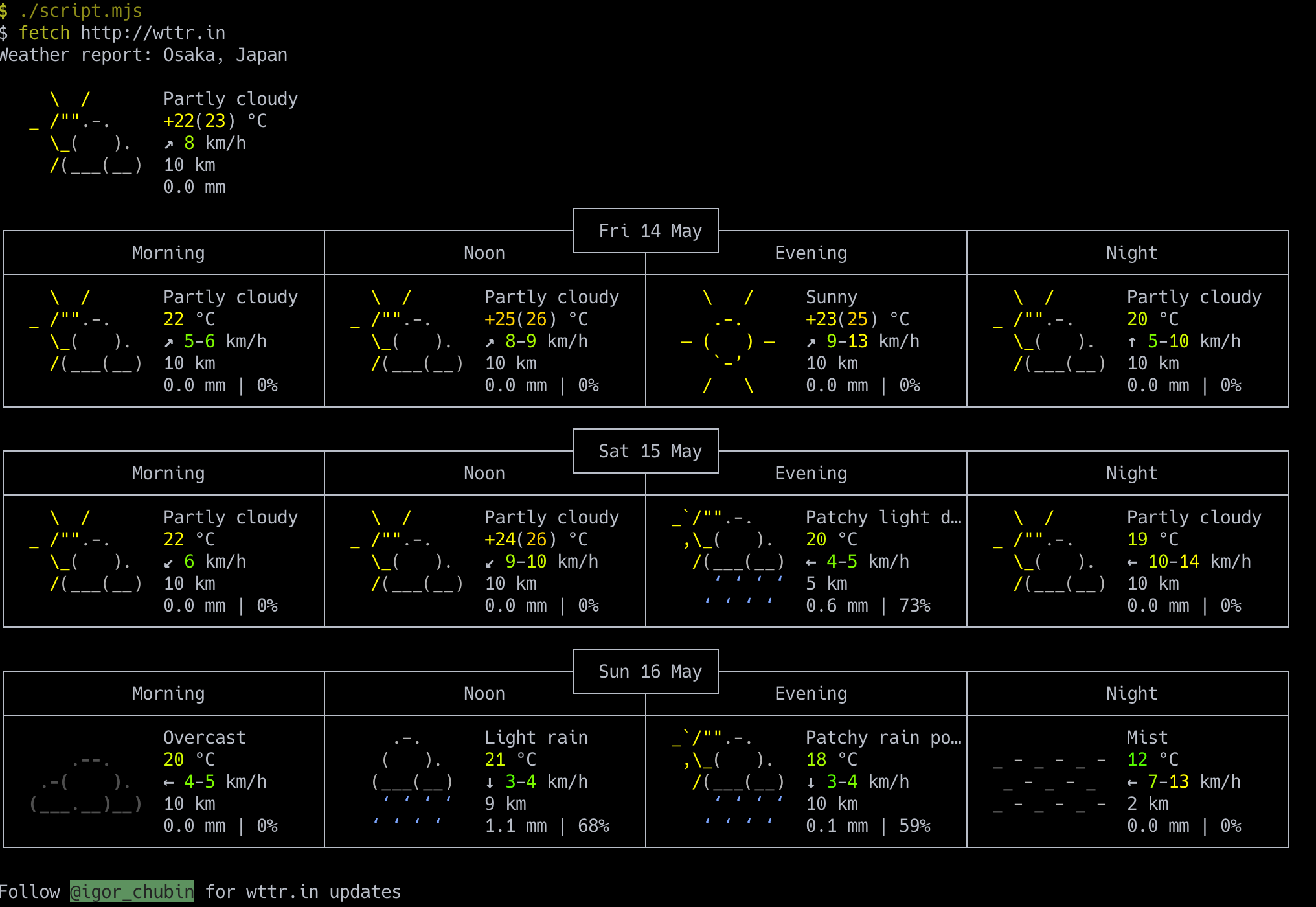Click the Weather report: Osaka, Japan line
The image size is (1316, 907).
tap(144, 54)
